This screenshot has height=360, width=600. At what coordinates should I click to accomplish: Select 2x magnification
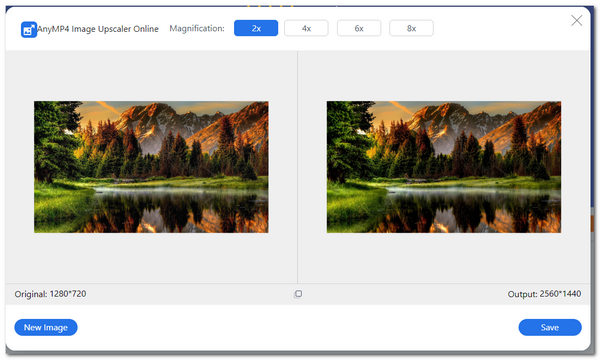pos(256,28)
